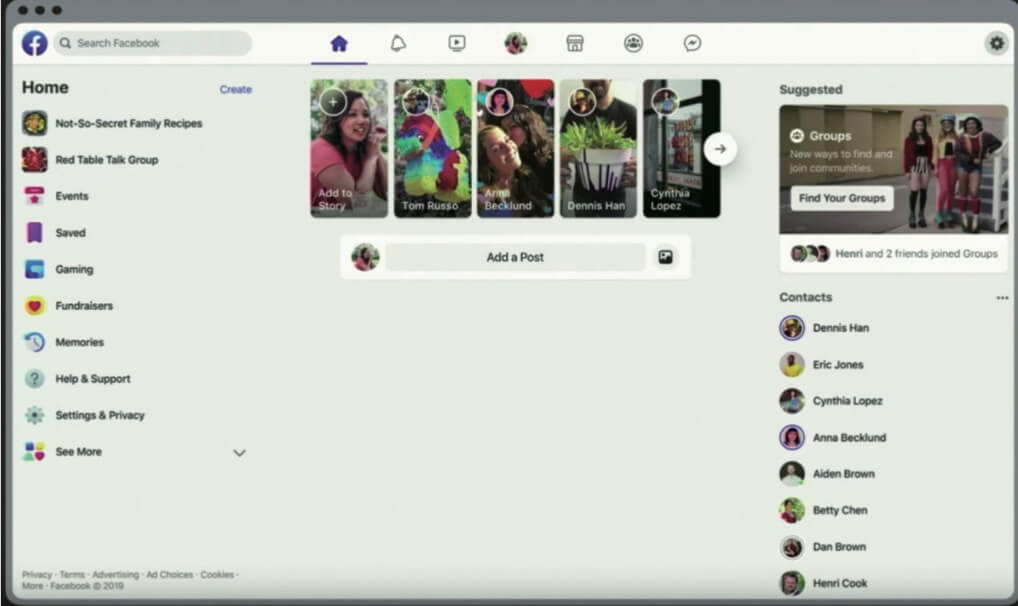
Task: Open Cynthia Lopez's story
Action: 682,148
